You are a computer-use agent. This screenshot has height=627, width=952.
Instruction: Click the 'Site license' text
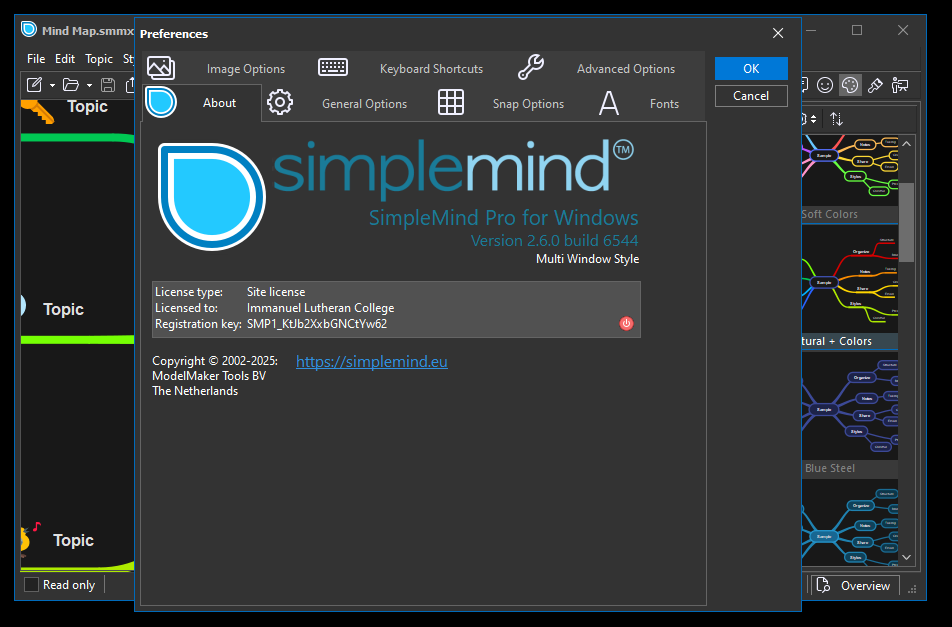coord(276,292)
